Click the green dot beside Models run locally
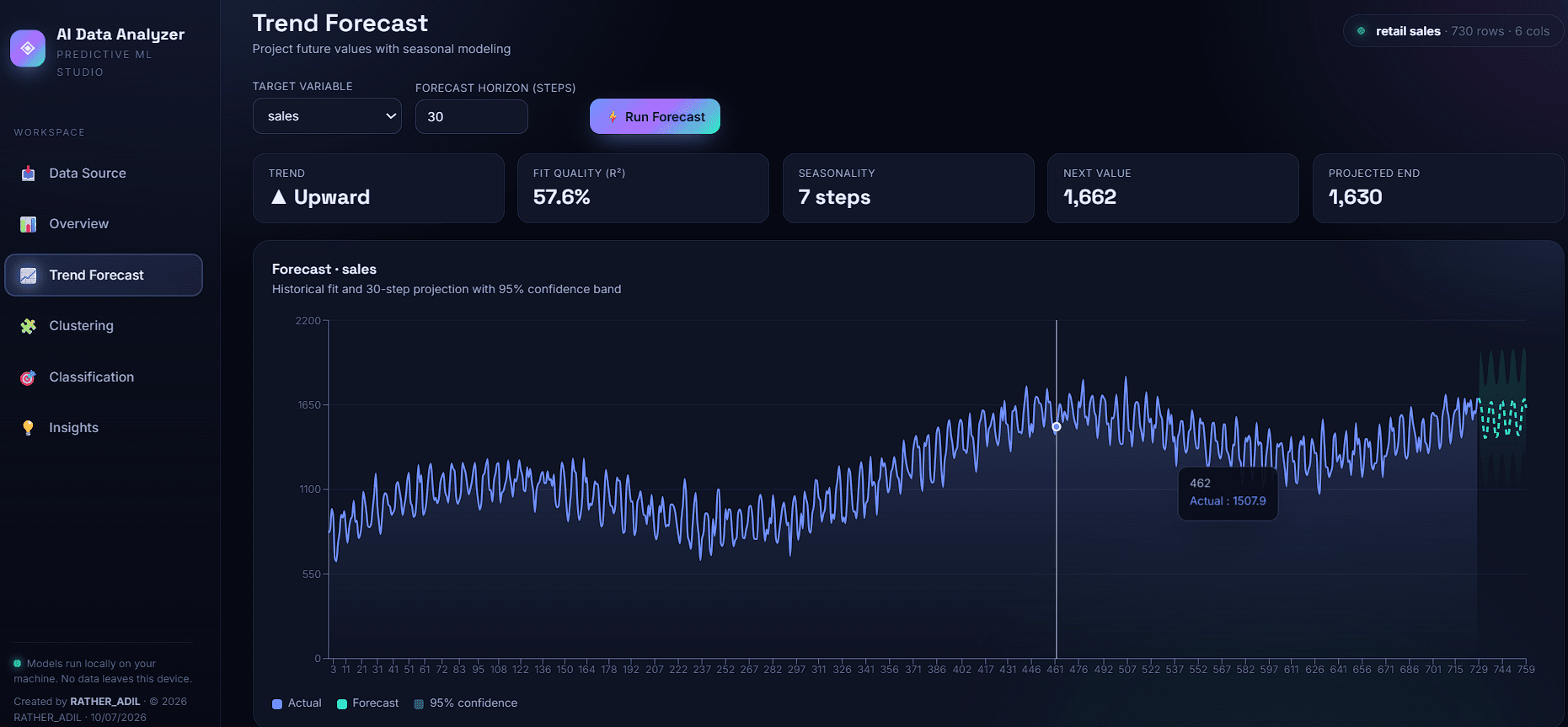 tap(18, 664)
